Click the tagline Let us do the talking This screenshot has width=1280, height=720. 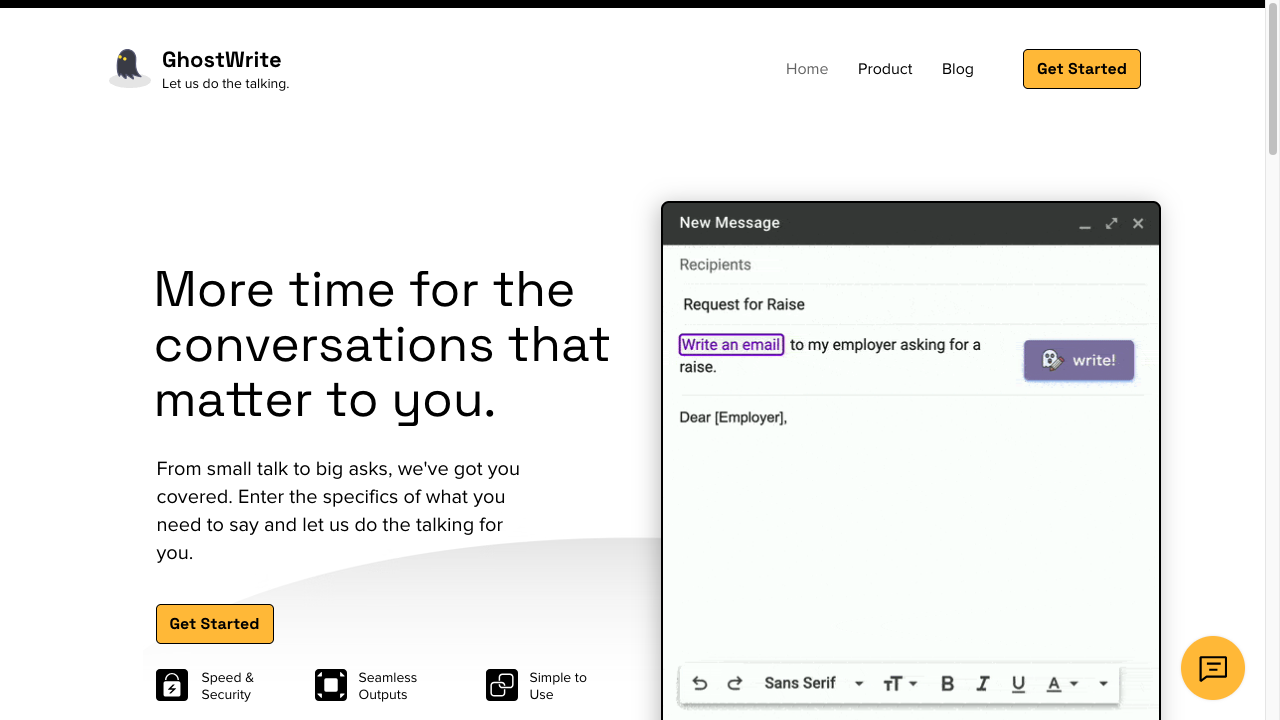(x=226, y=84)
